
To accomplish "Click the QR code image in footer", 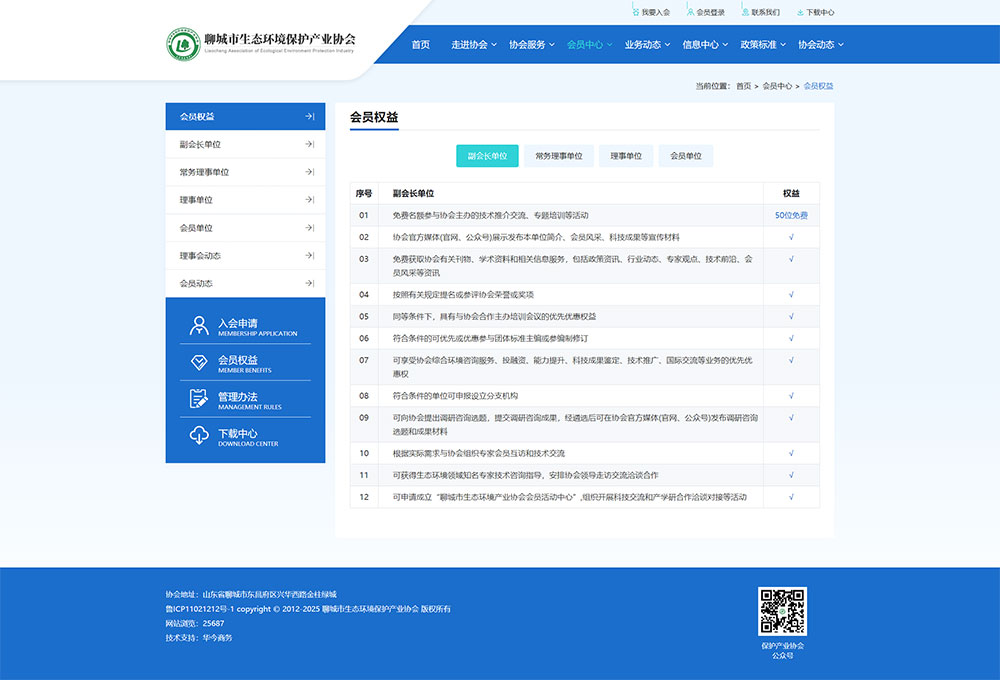I will tap(782, 611).
